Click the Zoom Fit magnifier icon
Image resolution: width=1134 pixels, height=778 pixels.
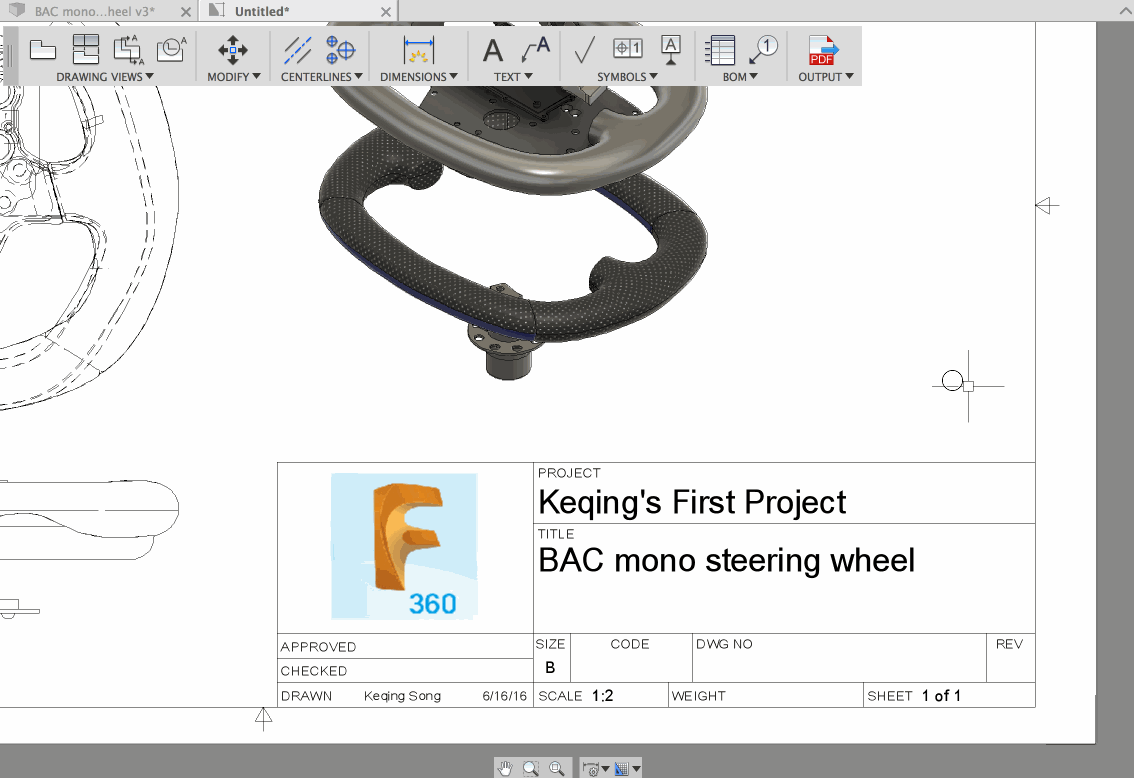point(556,769)
